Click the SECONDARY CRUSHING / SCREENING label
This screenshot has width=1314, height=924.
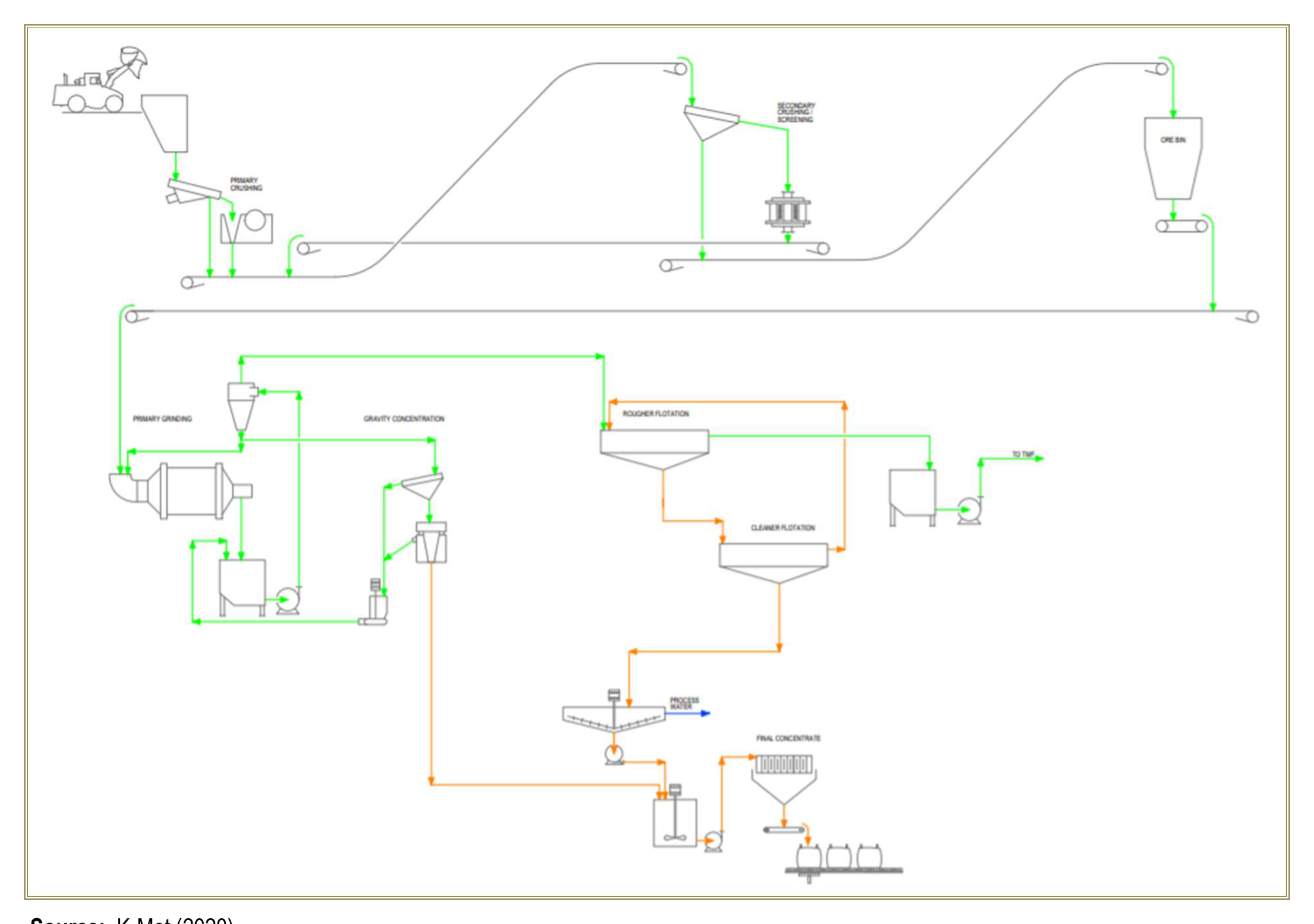[x=796, y=112]
